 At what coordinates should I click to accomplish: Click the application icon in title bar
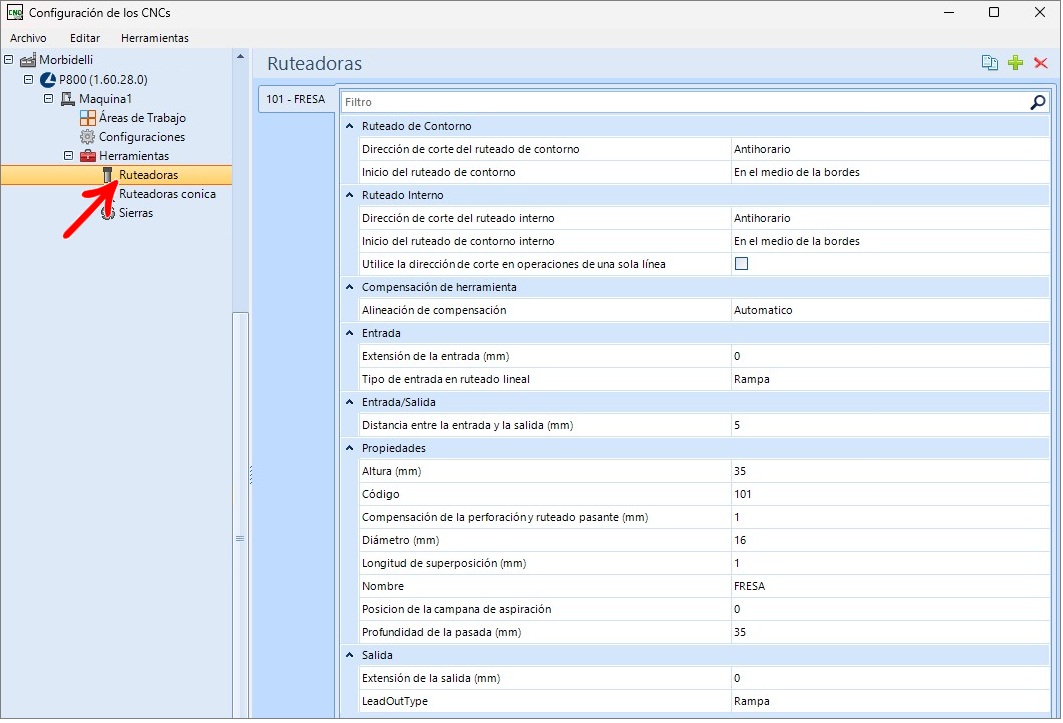click(x=14, y=12)
